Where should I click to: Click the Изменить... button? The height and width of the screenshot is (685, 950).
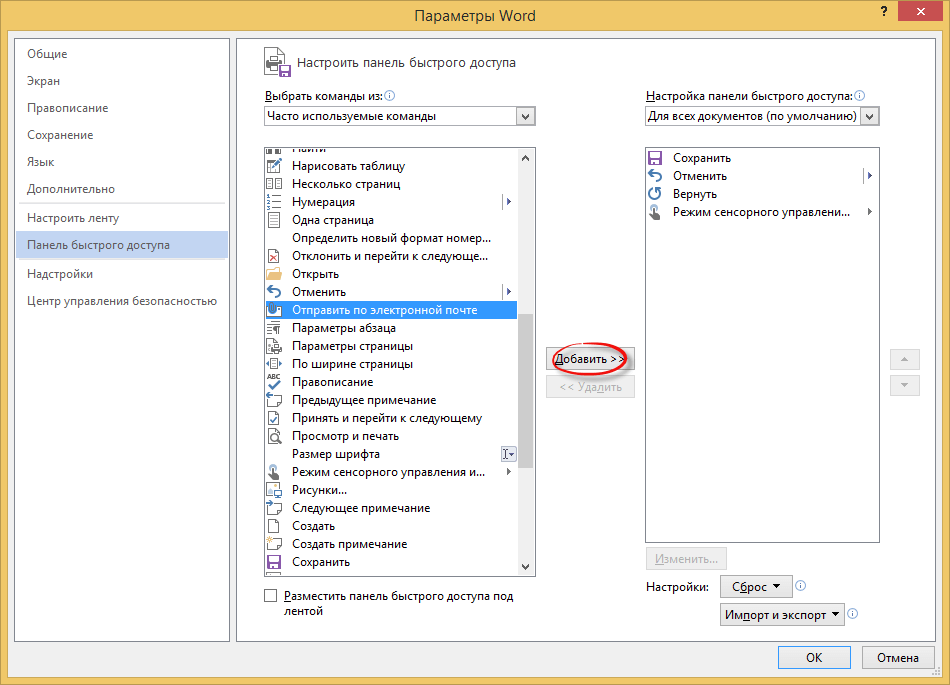pyautogui.click(x=686, y=559)
